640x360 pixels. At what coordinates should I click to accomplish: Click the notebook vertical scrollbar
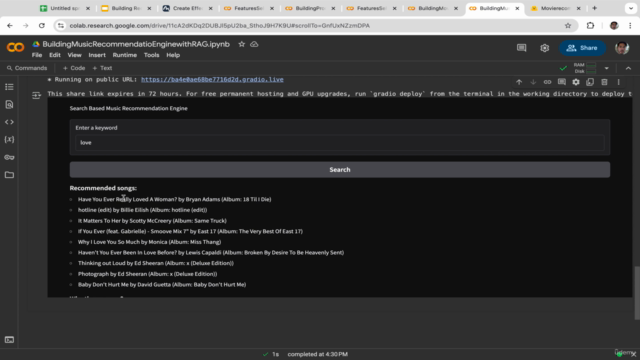[x=637, y=293]
